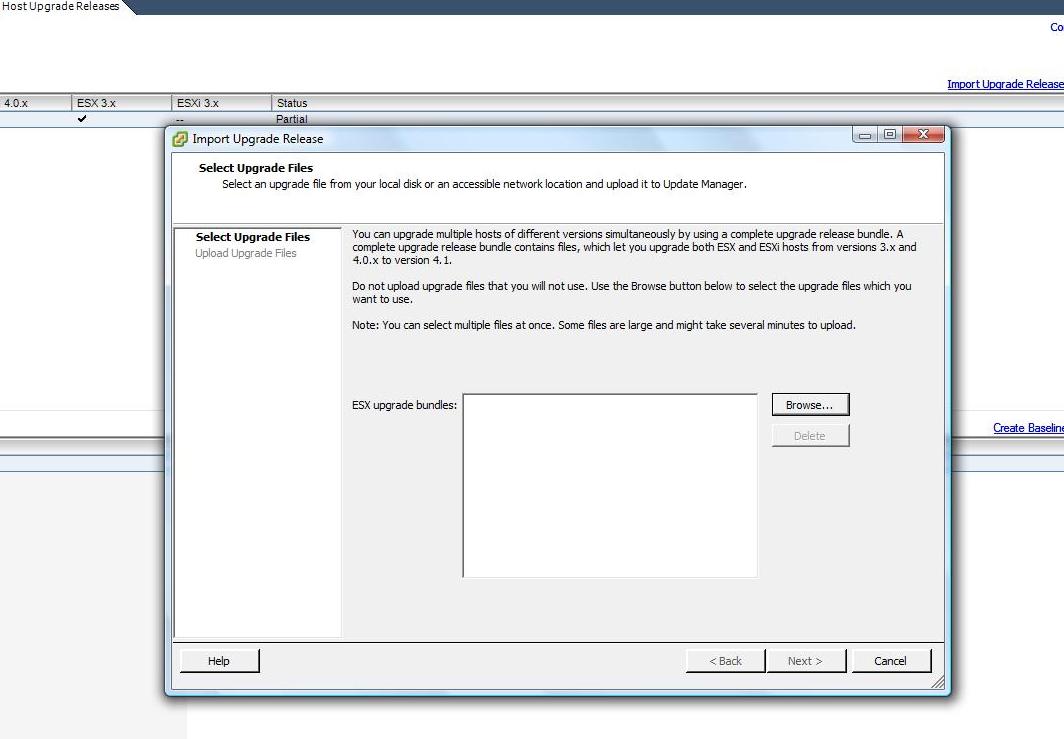Maximize the Import Upgrade Release dialog
The height and width of the screenshot is (739, 1064).
pyautogui.click(x=890, y=134)
